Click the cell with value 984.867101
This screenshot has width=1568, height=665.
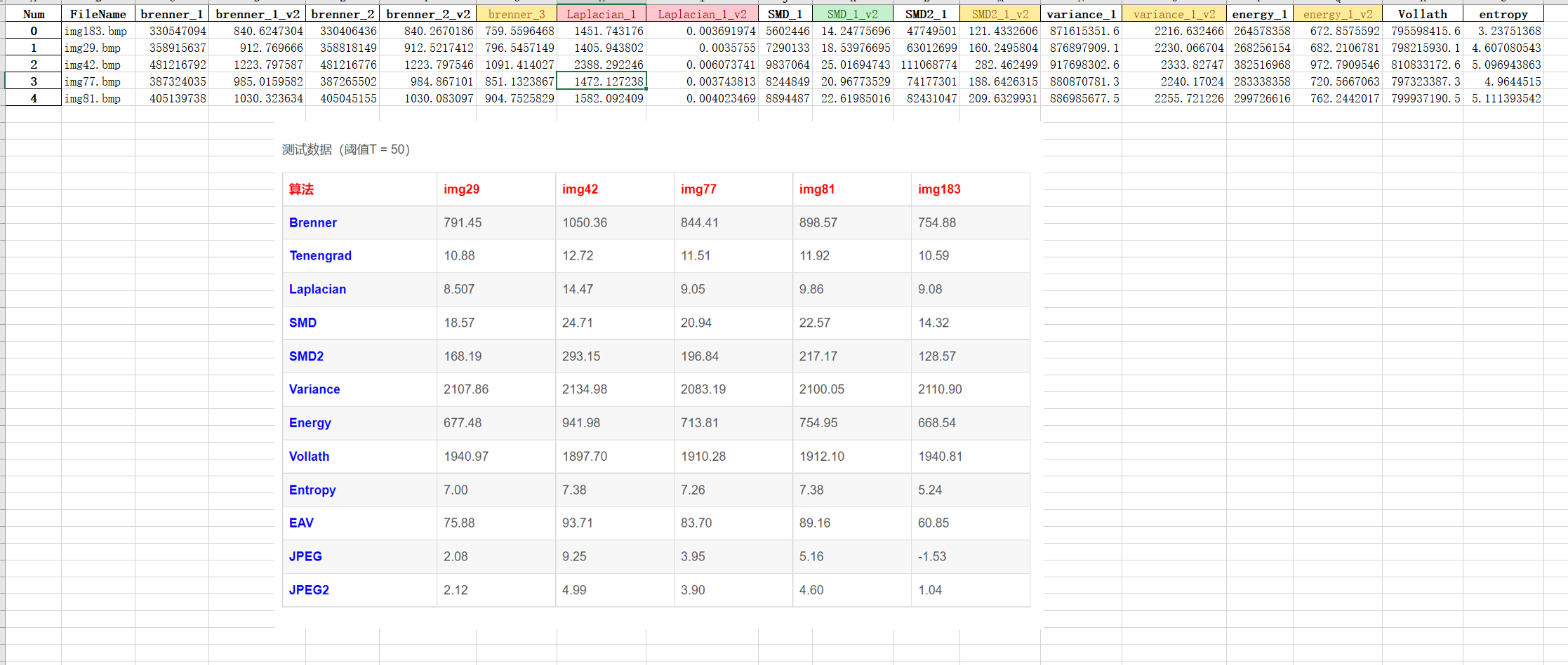428,81
